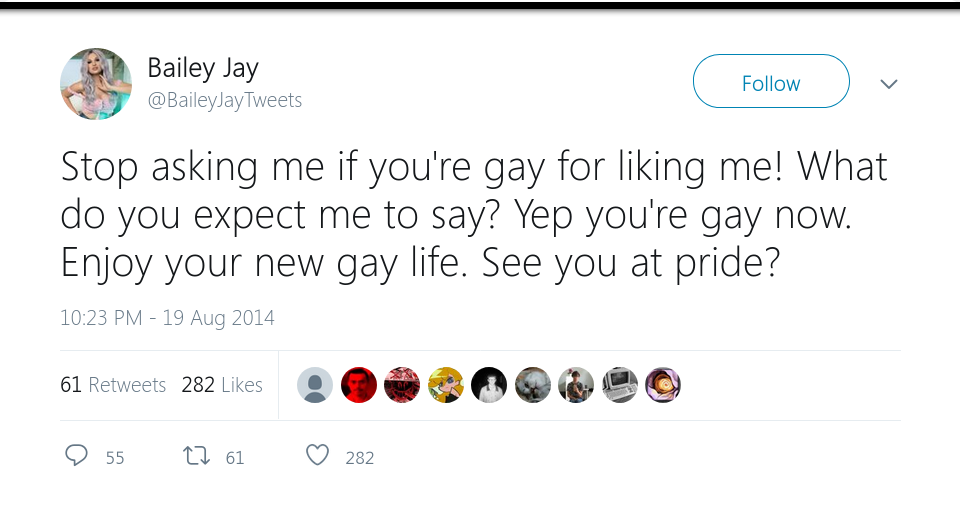Like the tweet with heart icon

[x=317, y=456]
